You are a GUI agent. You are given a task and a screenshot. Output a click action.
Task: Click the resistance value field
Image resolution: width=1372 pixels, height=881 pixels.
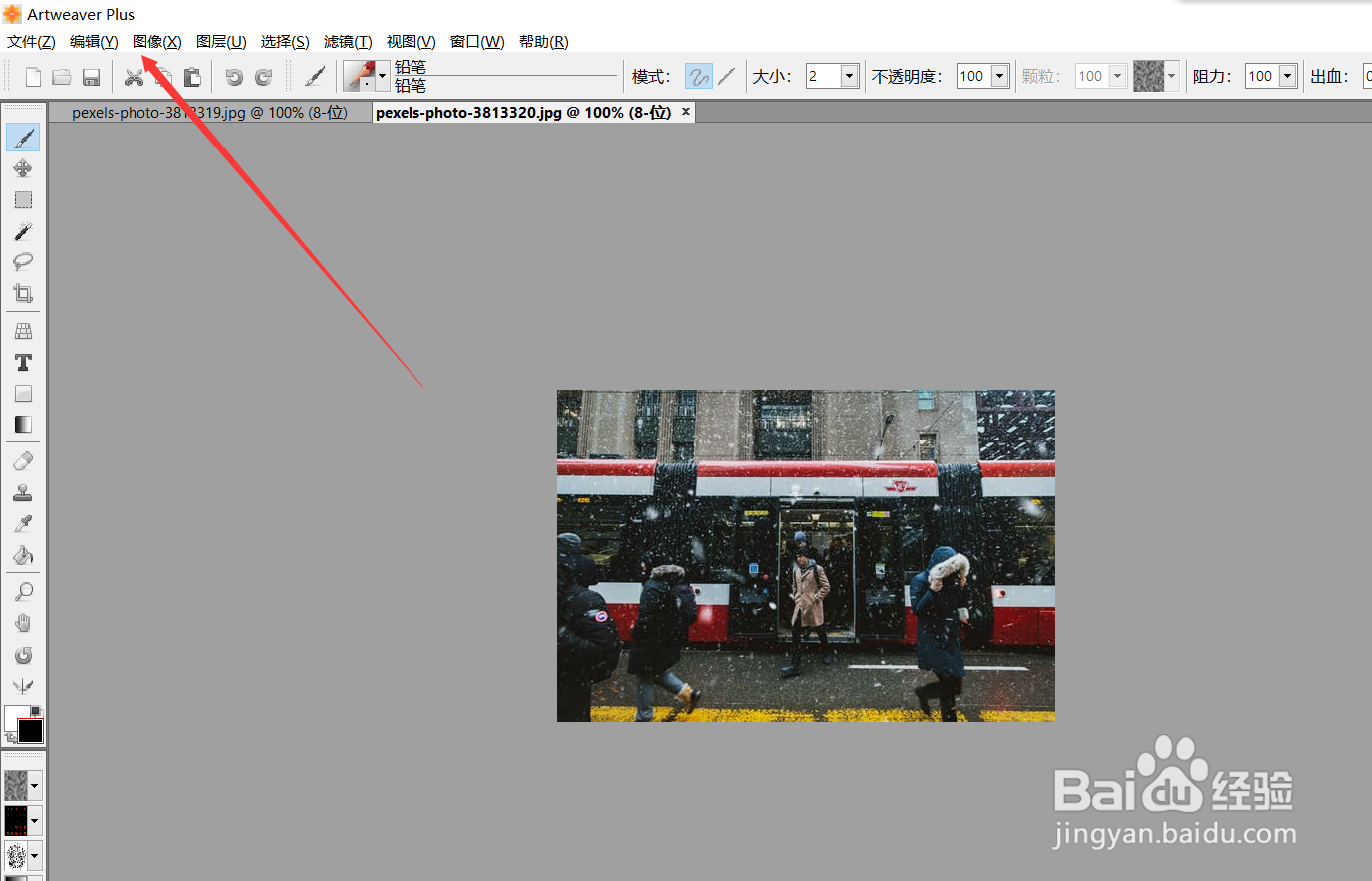[x=1262, y=76]
